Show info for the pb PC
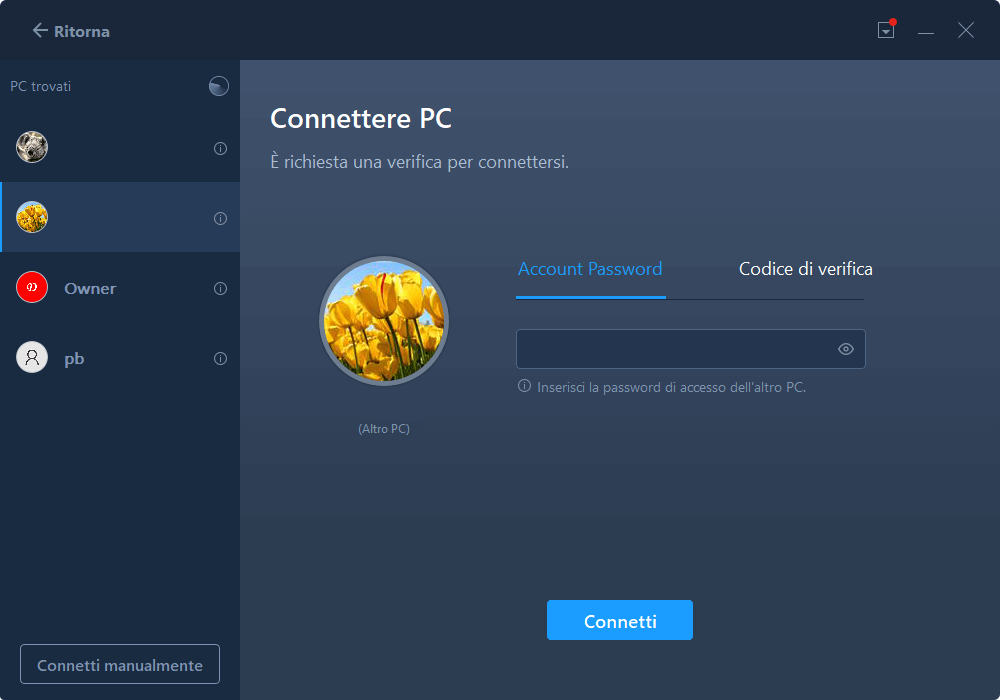The height and width of the screenshot is (700, 1000). click(x=220, y=359)
